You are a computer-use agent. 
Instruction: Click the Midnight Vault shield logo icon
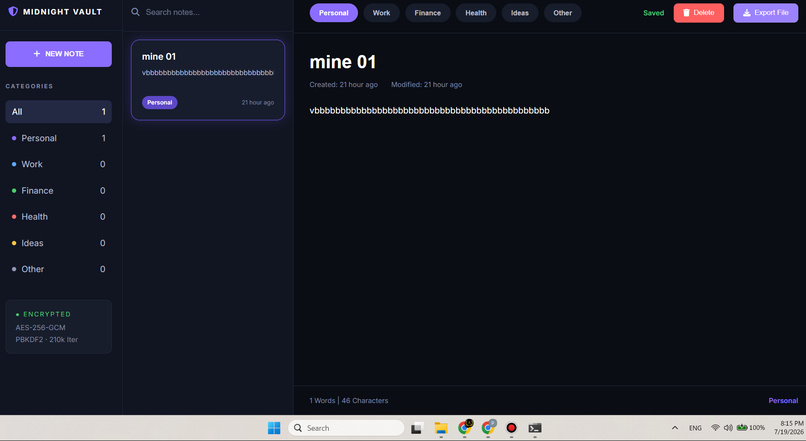point(13,11)
